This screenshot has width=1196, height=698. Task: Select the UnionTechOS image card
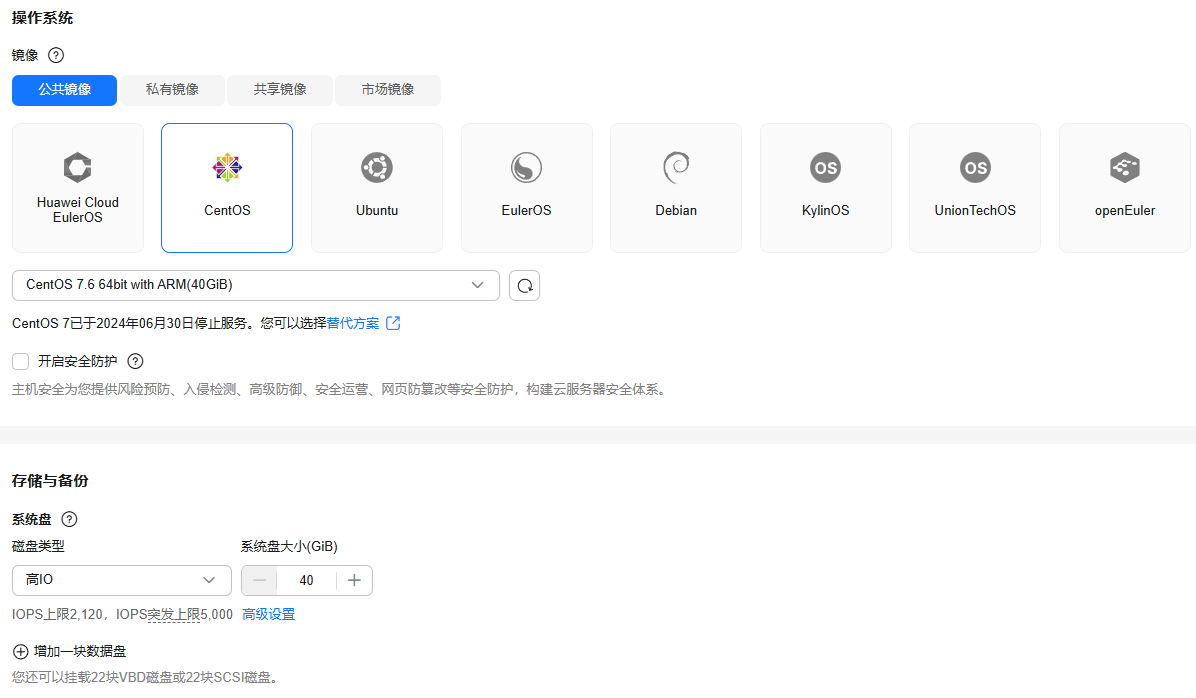point(975,188)
